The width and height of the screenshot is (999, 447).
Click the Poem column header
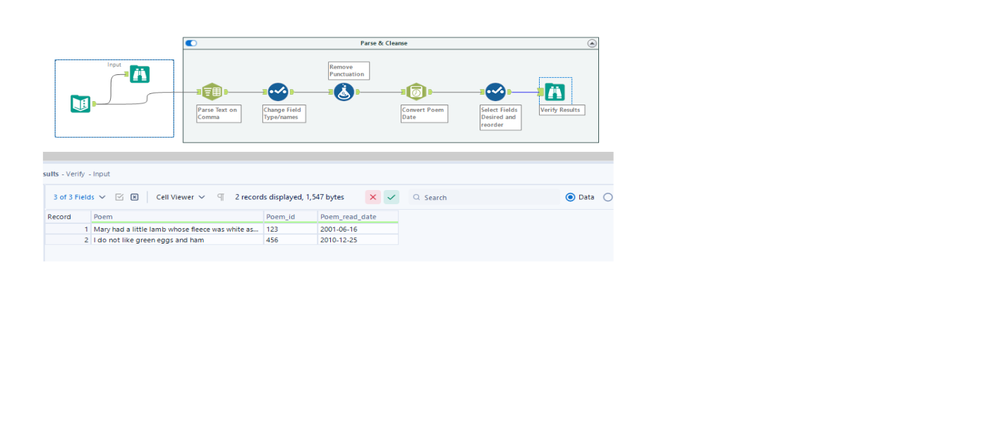point(177,217)
